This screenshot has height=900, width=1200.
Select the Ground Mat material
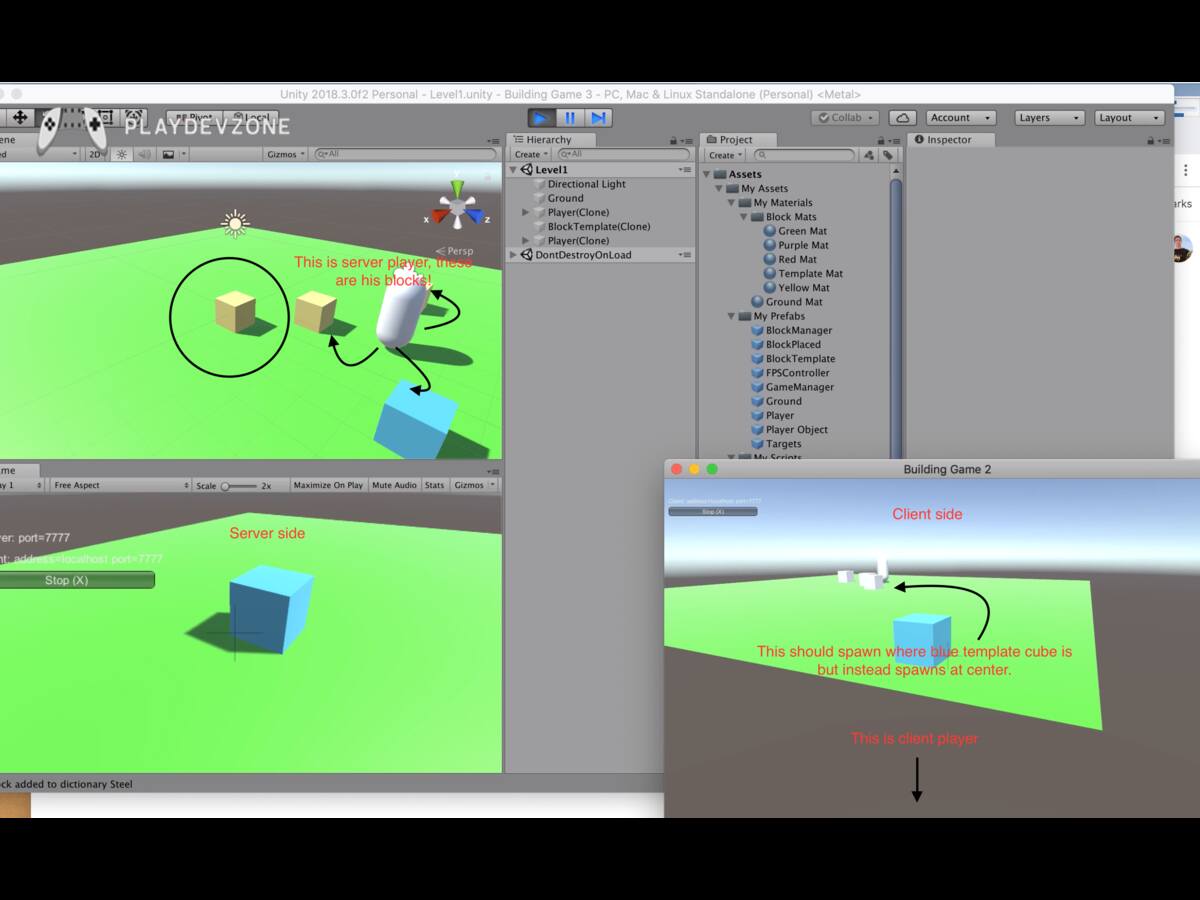pos(794,302)
